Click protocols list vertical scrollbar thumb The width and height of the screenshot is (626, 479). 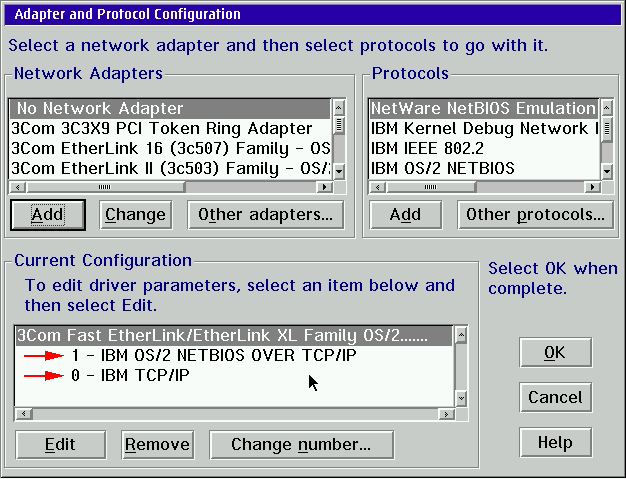[x=607, y=129]
